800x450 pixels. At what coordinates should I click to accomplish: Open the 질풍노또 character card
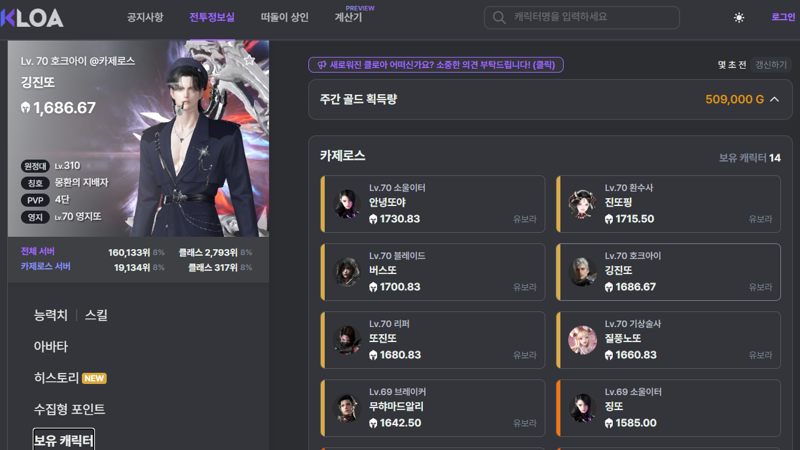coord(668,340)
